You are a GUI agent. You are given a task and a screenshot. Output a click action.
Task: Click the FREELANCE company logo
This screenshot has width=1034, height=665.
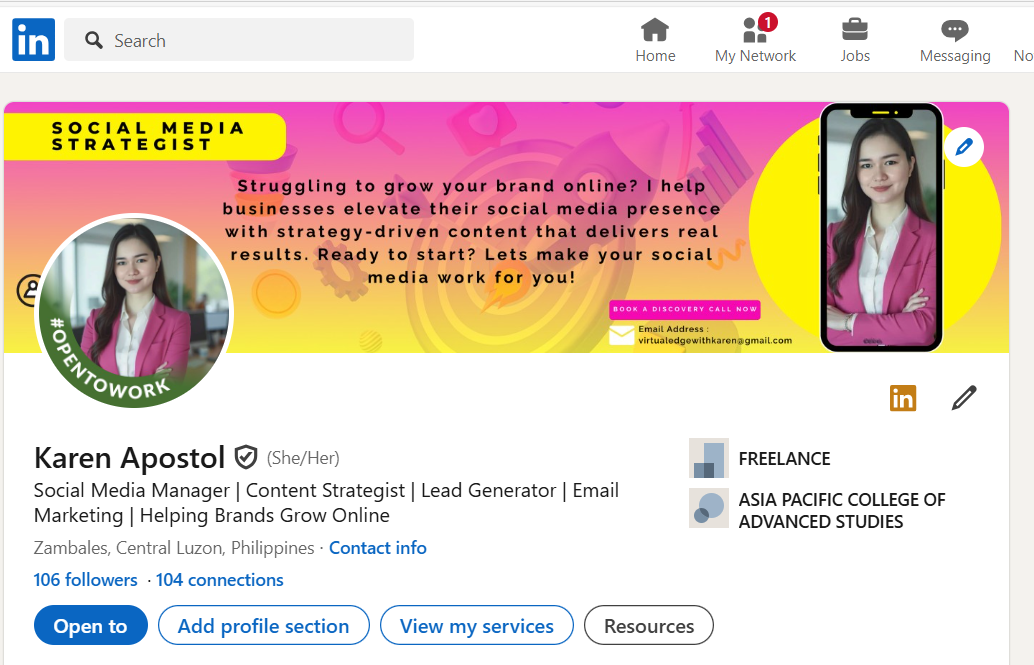coord(708,458)
